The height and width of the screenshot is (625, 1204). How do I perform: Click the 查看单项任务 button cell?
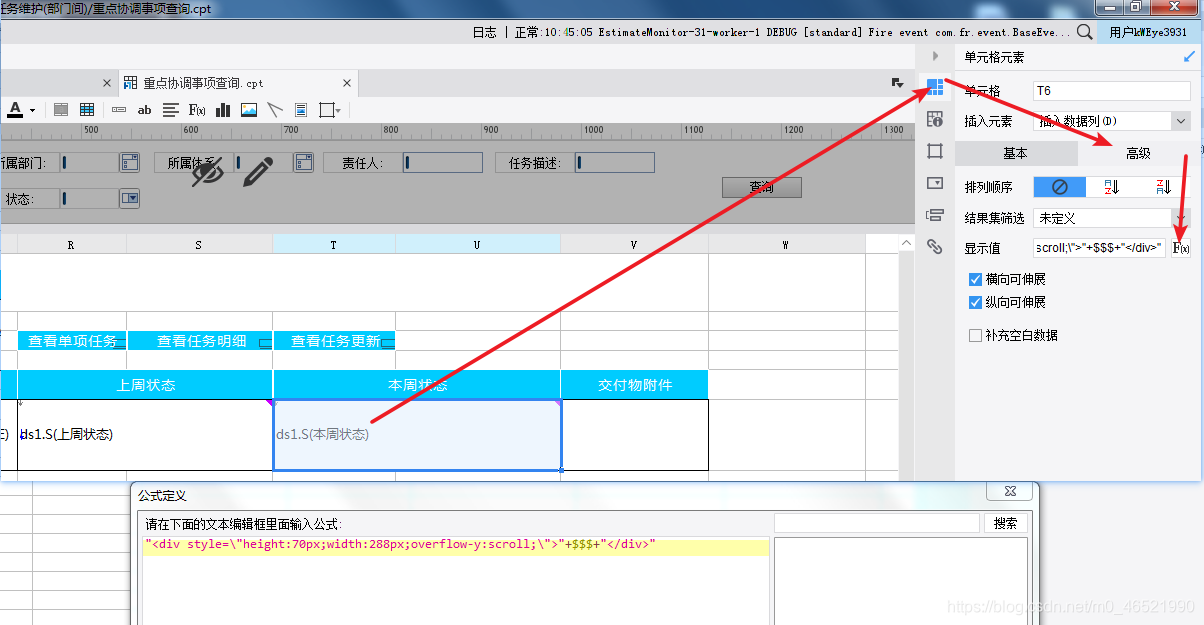click(x=72, y=341)
